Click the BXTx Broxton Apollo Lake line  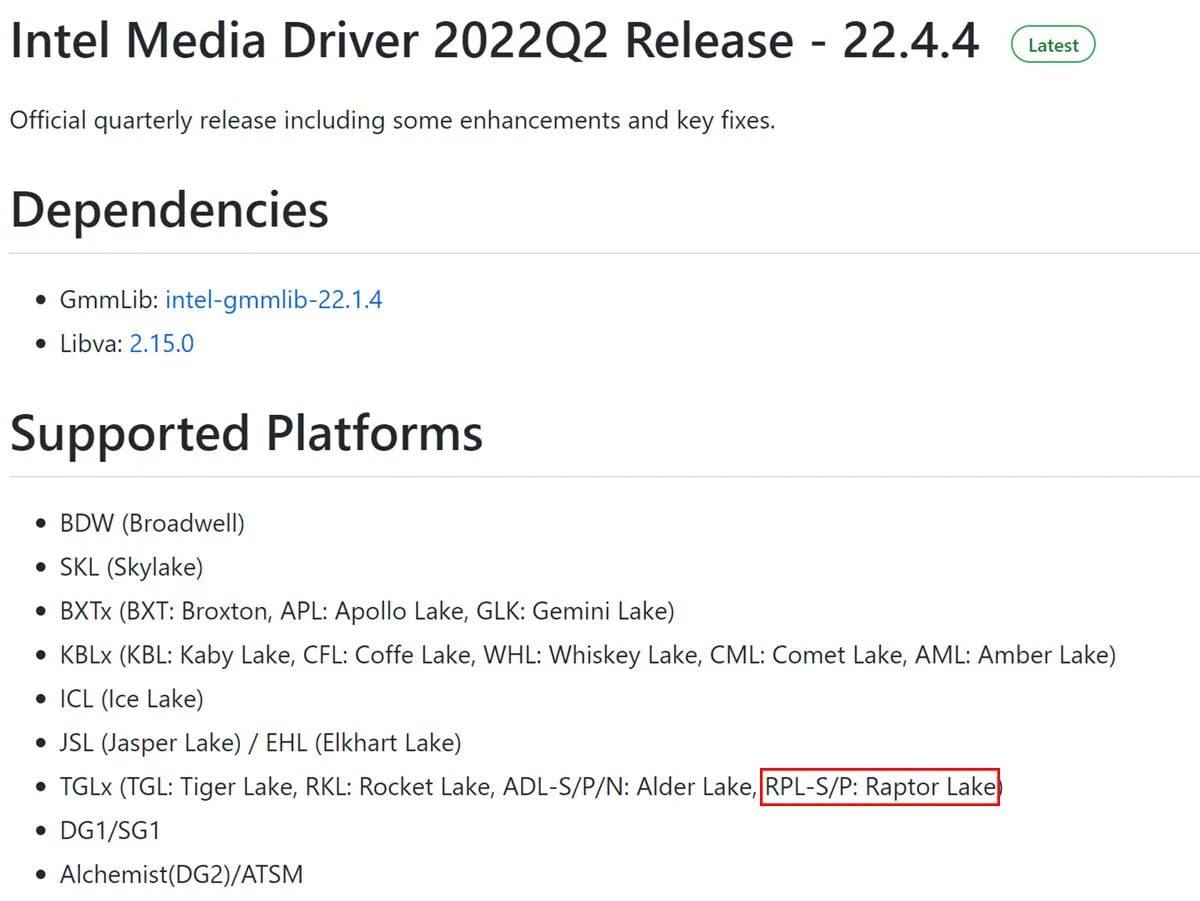[367, 611]
